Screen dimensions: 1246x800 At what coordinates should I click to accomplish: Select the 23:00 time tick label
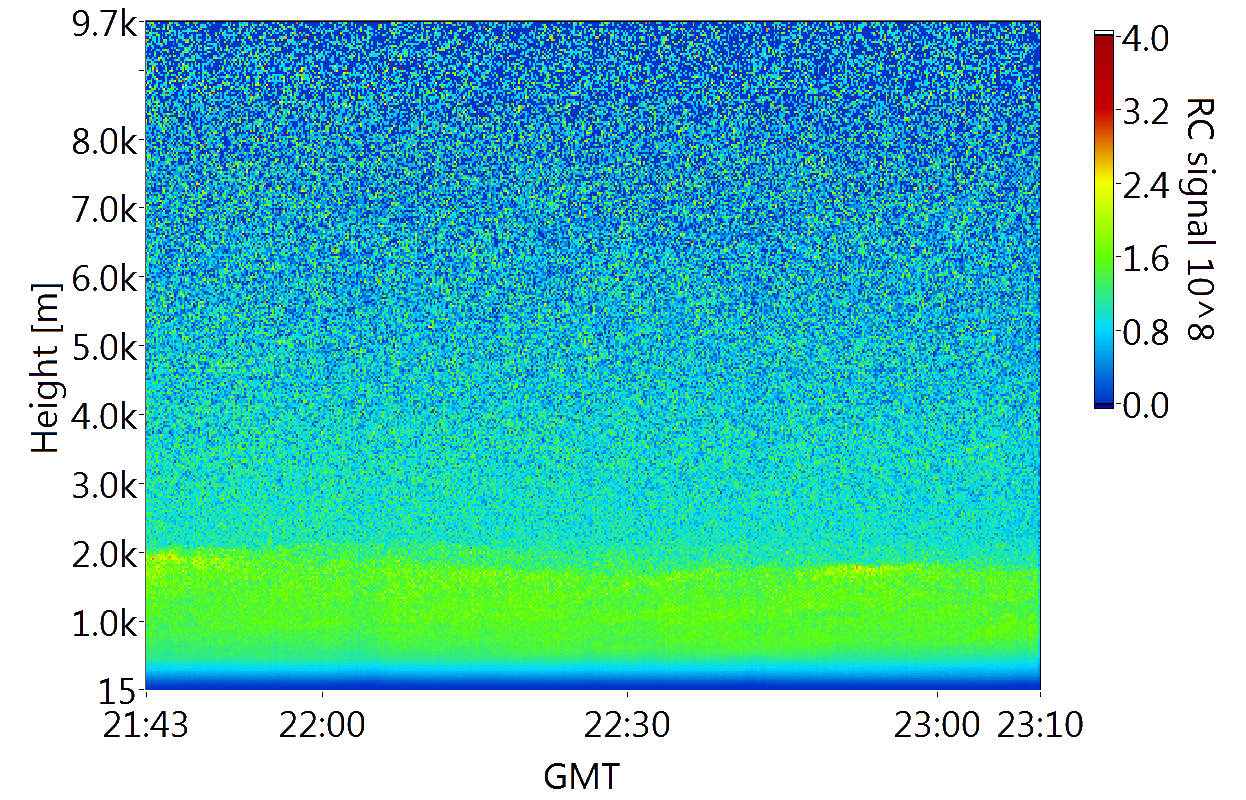(936, 725)
